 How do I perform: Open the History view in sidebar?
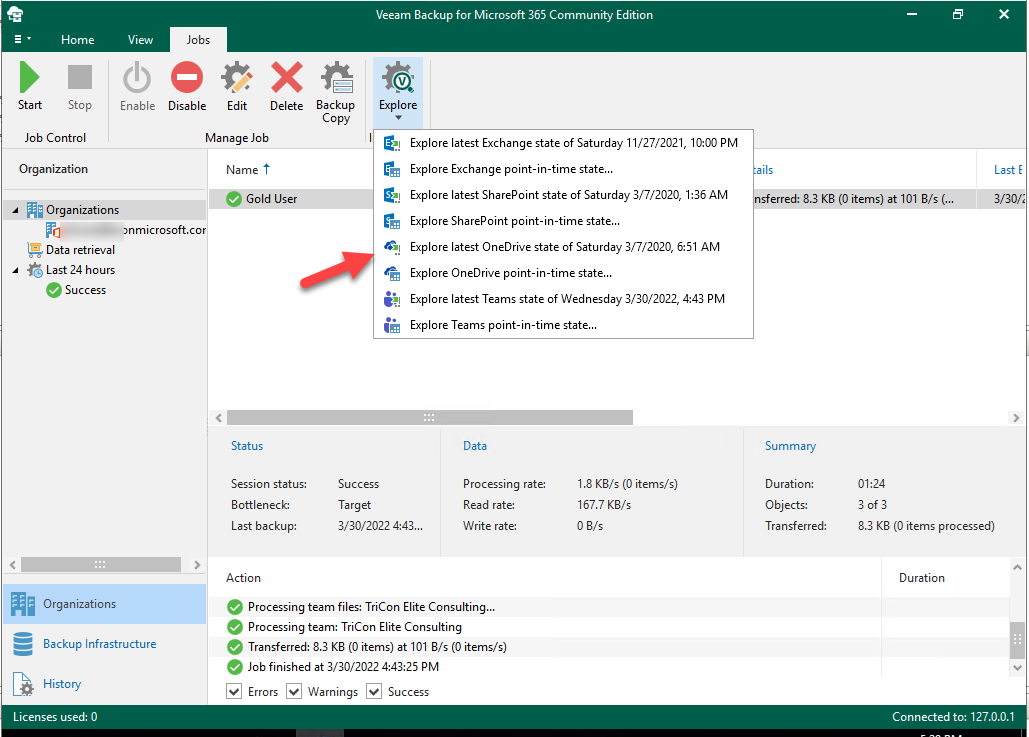[62, 684]
